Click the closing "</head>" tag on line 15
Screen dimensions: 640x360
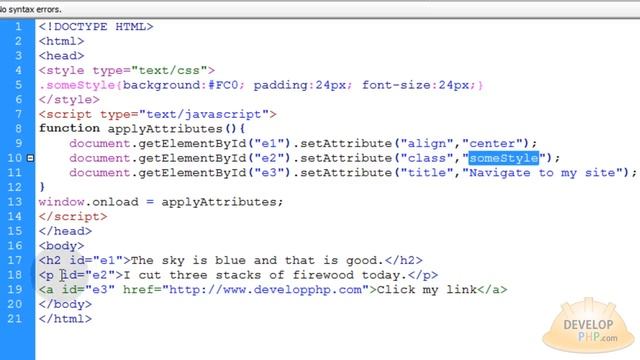tap(65, 231)
